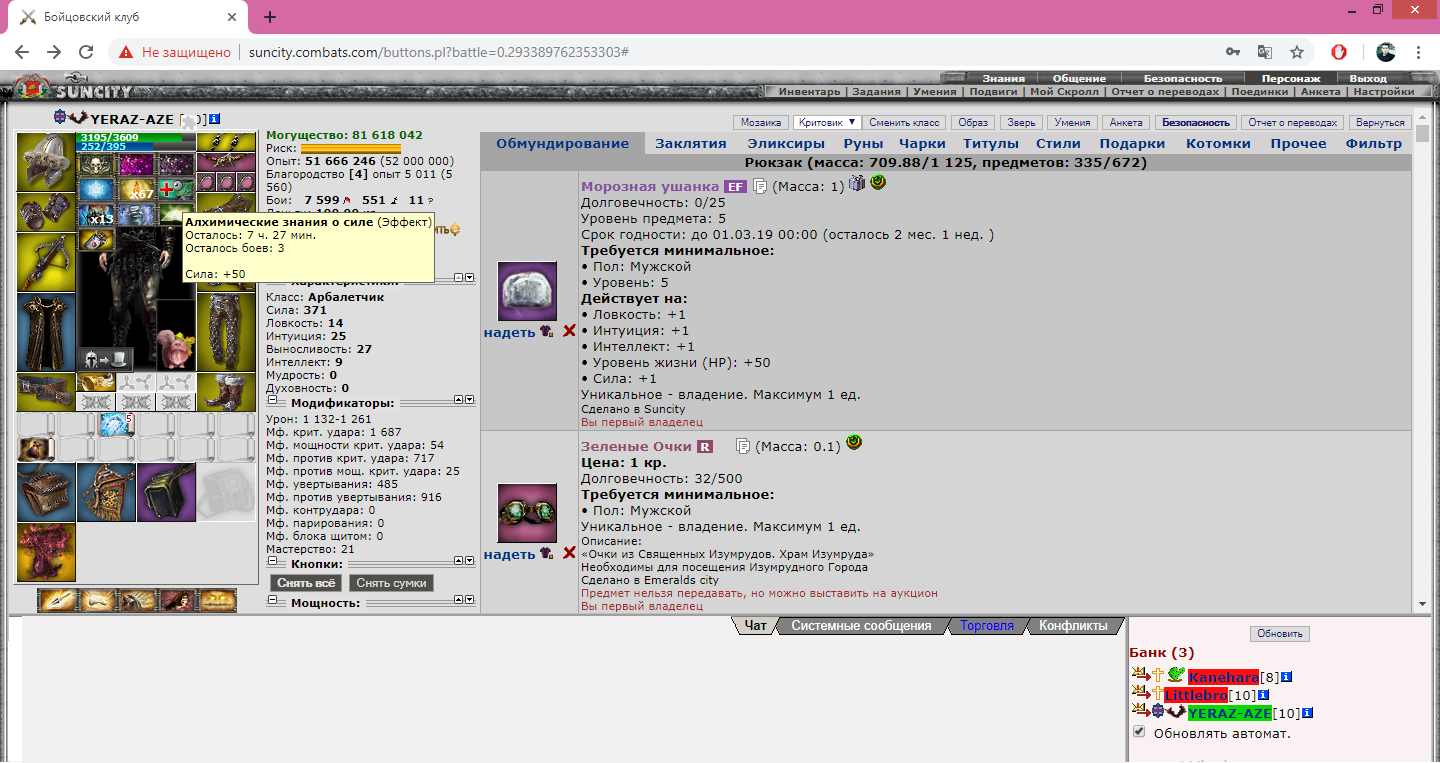The image size is (1440, 763).
Task: Switch to the Эликсиры tab
Action: pyautogui.click(x=786, y=143)
